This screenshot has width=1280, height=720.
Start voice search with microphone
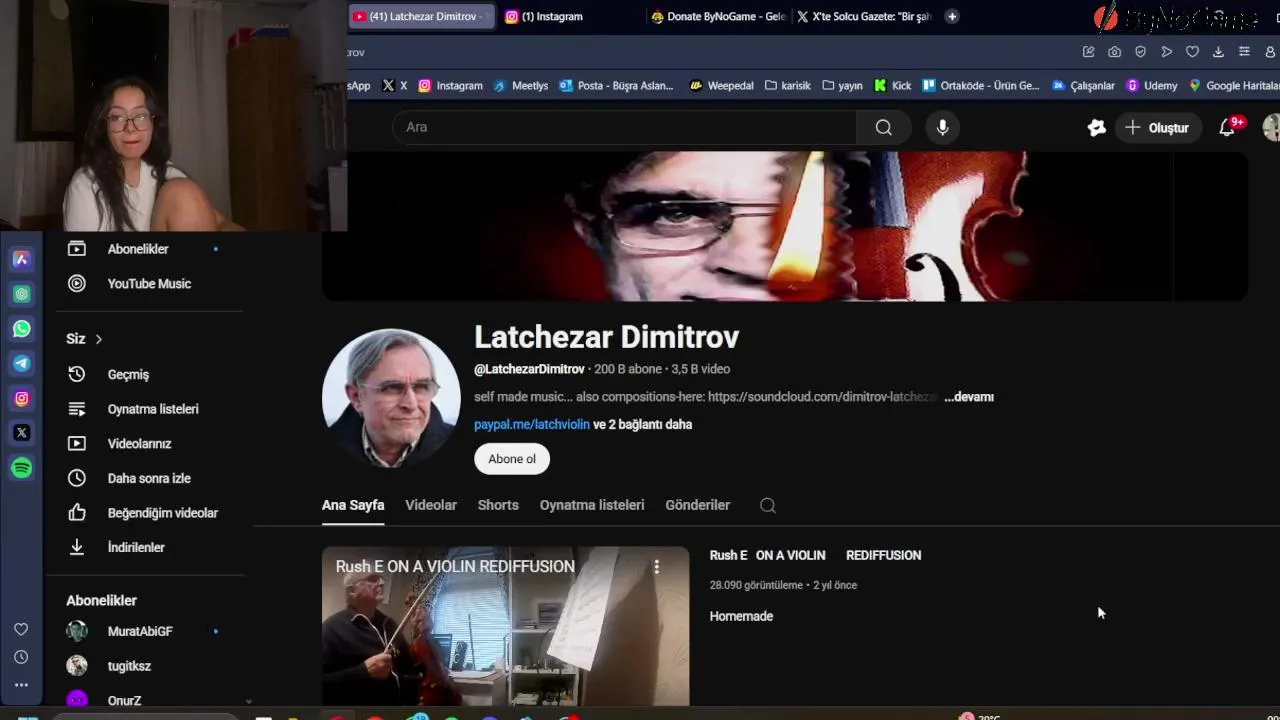(x=942, y=127)
